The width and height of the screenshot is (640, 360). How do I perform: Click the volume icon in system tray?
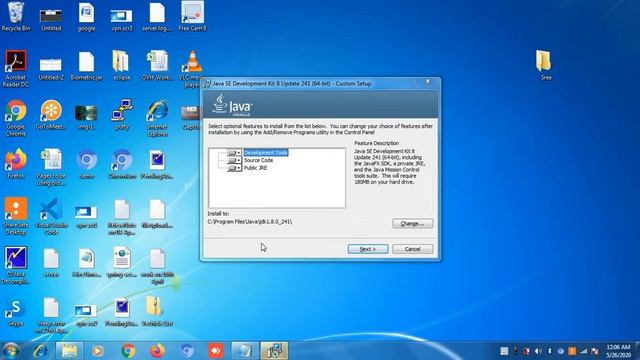pyautogui.click(x=538, y=351)
